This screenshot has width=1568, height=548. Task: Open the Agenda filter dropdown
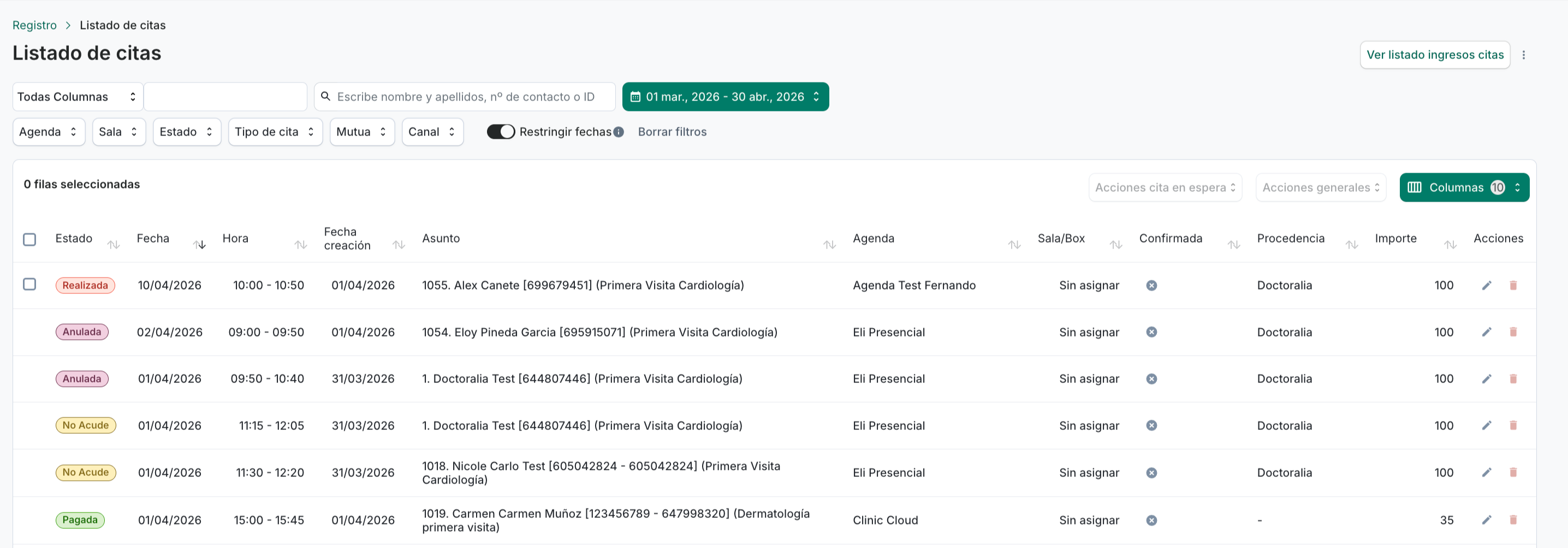pyautogui.click(x=48, y=132)
